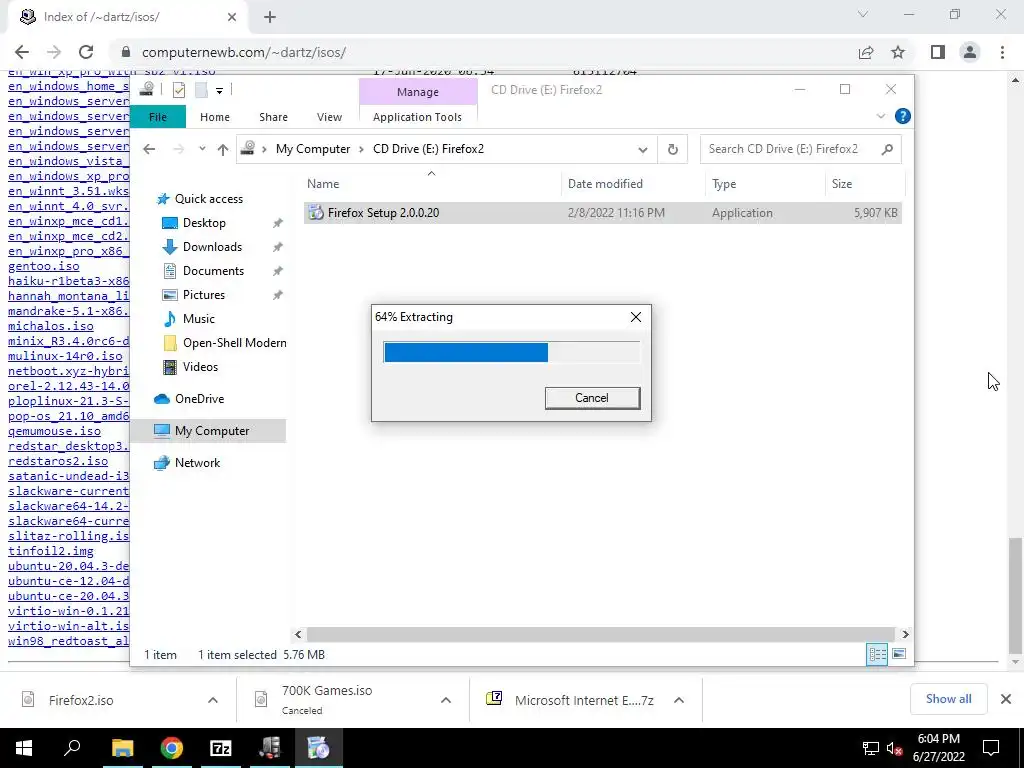The width and height of the screenshot is (1024, 768).
Task: Switch to the Home ribbon tab
Action: 215,117
